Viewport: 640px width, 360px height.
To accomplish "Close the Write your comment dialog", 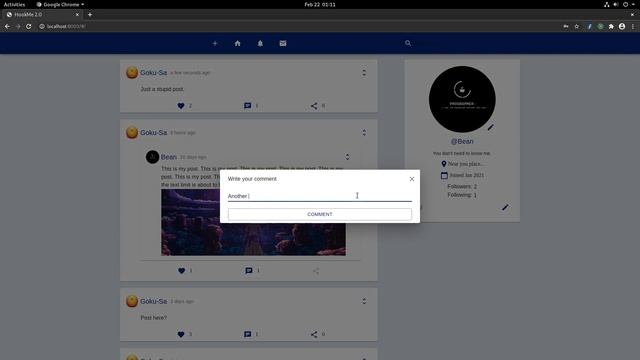I will tap(412, 179).
